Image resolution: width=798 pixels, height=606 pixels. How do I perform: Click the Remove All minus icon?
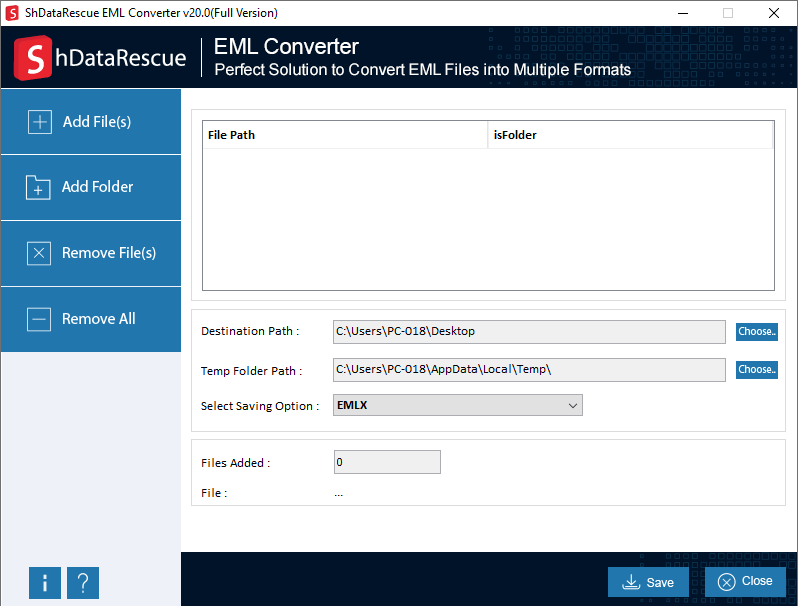[x=39, y=319]
